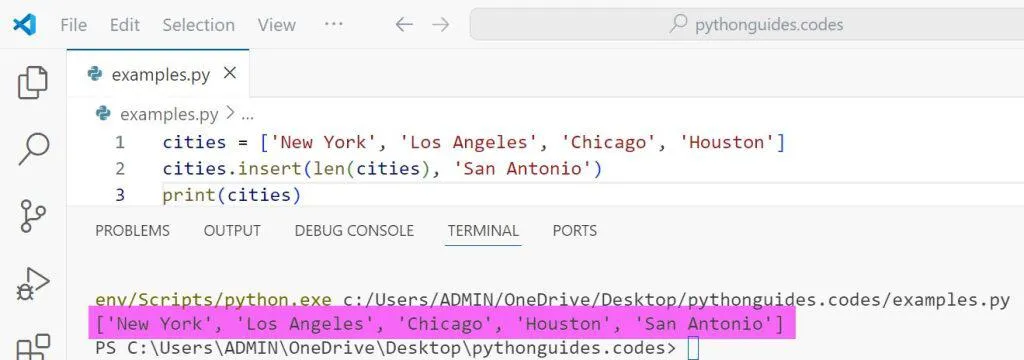The height and width of the screenshot is (360, 1024).
Task: Open the Run and Debug view icon
Action: pos(33,284)
